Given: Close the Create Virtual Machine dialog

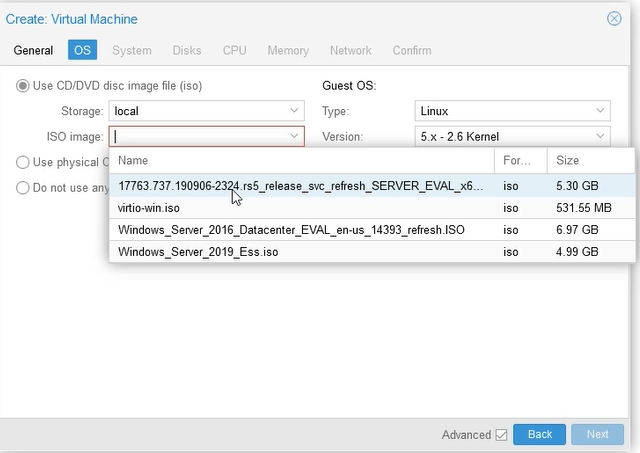Looking at the screenshot, I should [x=614, y=18].
